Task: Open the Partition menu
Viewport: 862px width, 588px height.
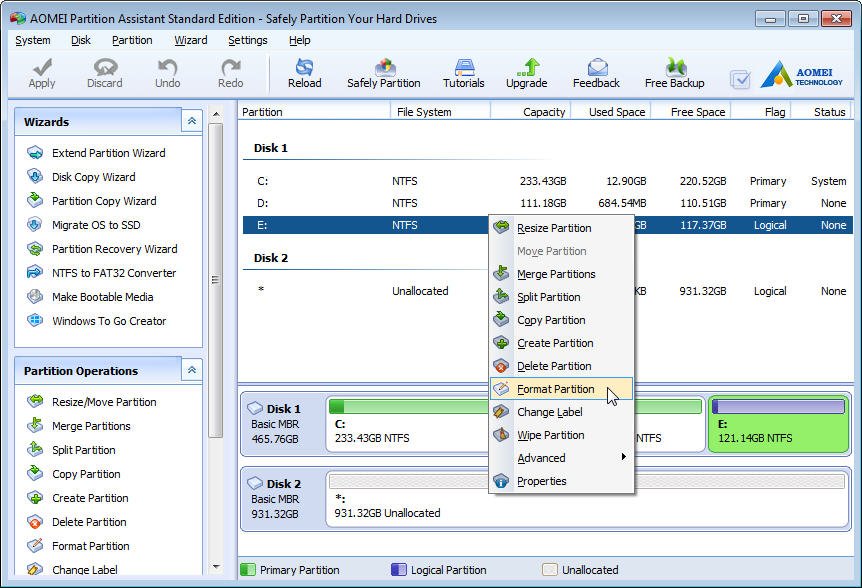Action: coord(132,40)
